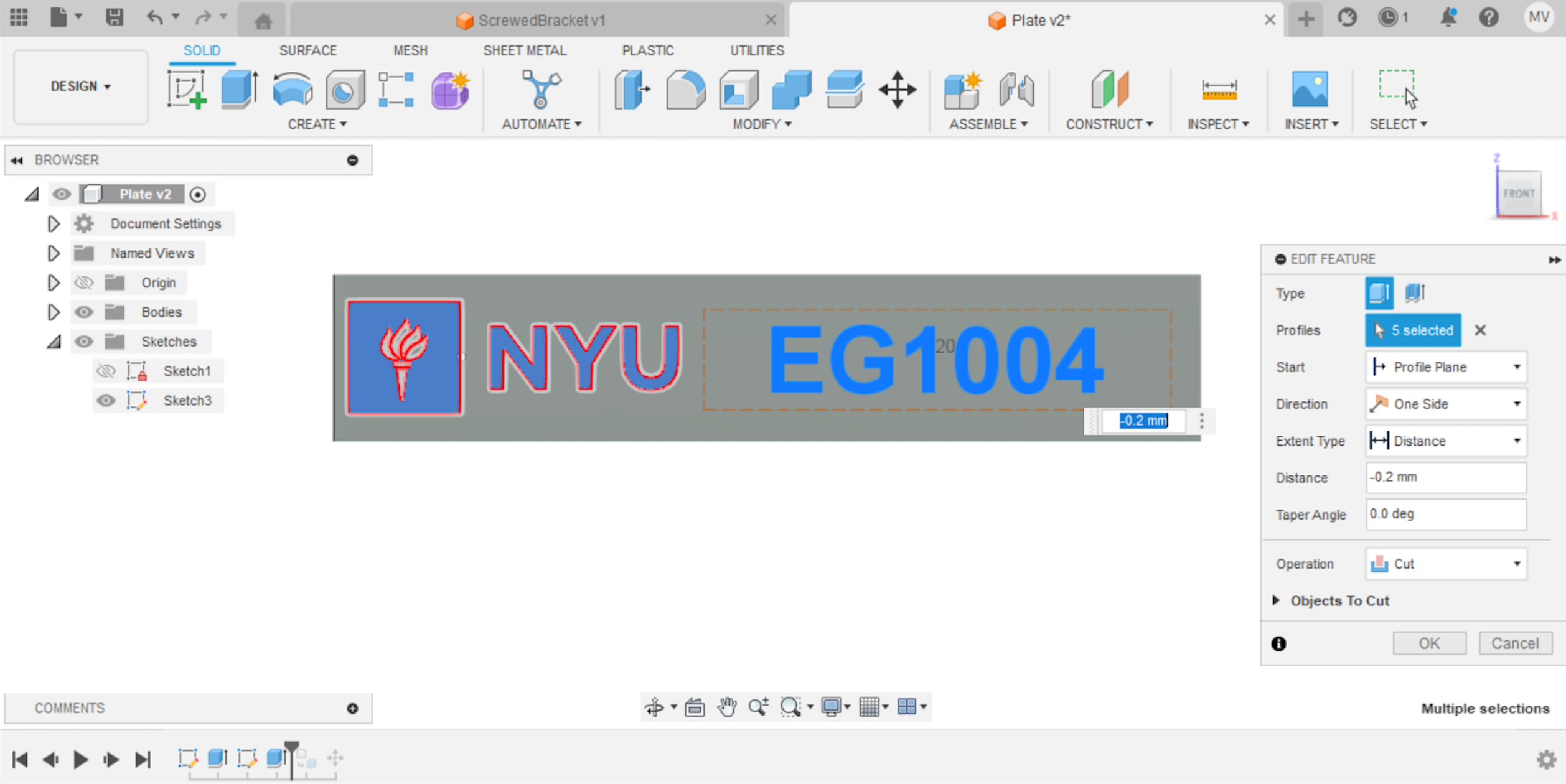The image size is (1566, 784).
Task: Activate the Move/Copy tool
Action: pyautogui.click(x=897, y=90)
